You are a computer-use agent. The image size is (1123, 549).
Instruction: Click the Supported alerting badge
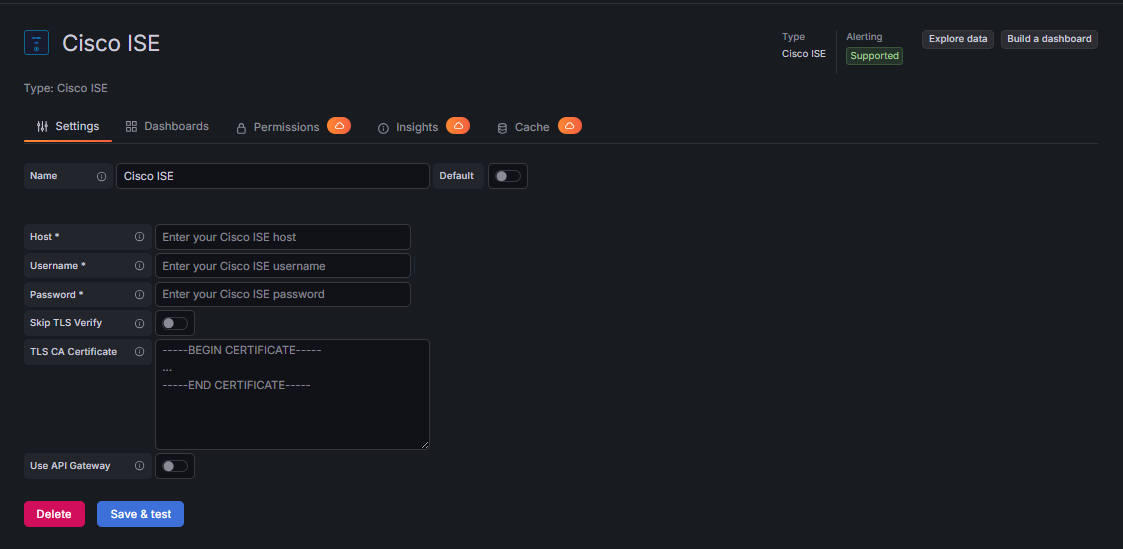click(x=874, y=56)
